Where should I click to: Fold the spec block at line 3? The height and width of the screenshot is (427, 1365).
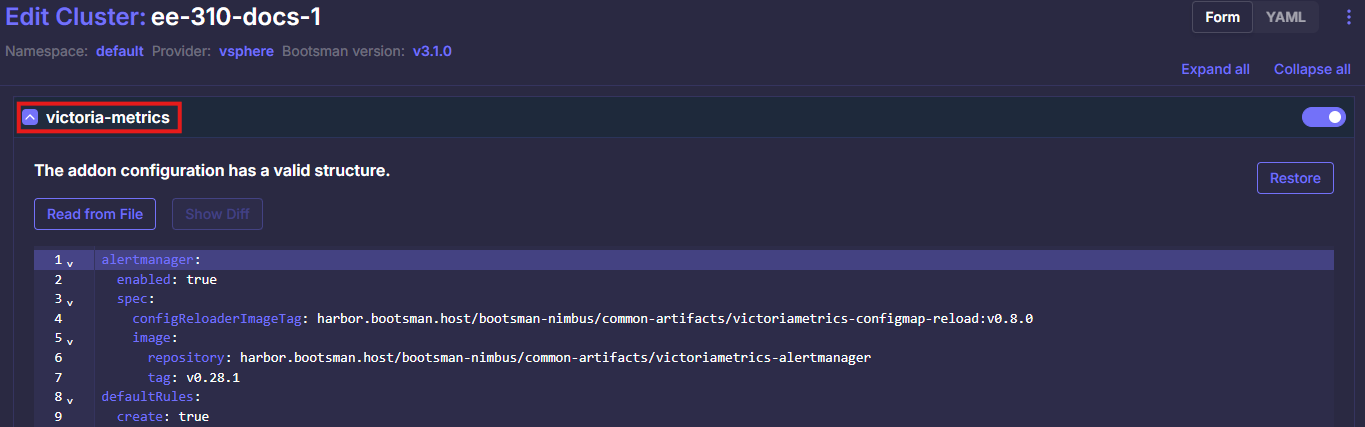(x=70, y=301)
